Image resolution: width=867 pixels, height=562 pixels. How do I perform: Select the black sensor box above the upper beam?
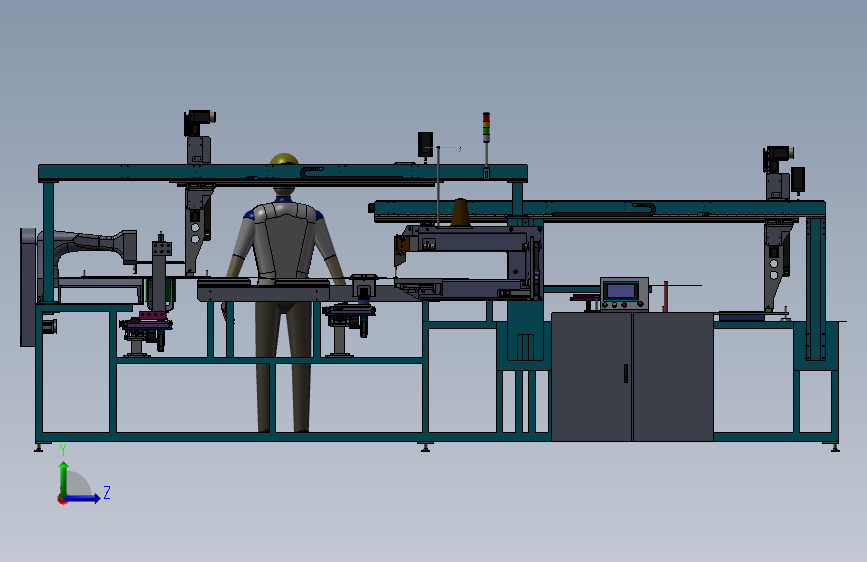point(425,144)
